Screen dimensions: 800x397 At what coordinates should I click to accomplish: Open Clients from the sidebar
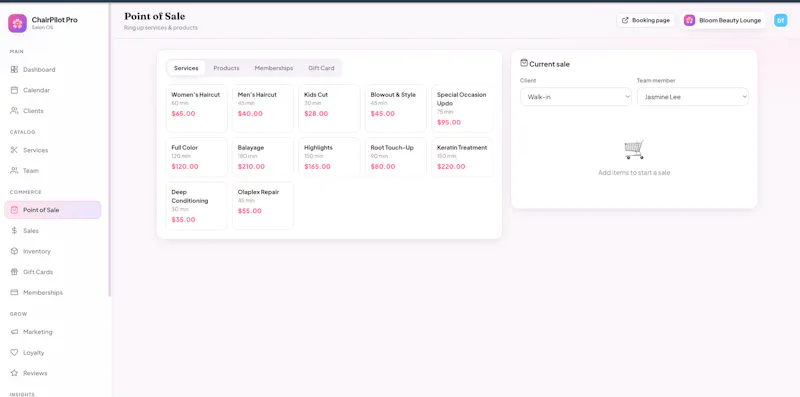coord(53,111)
